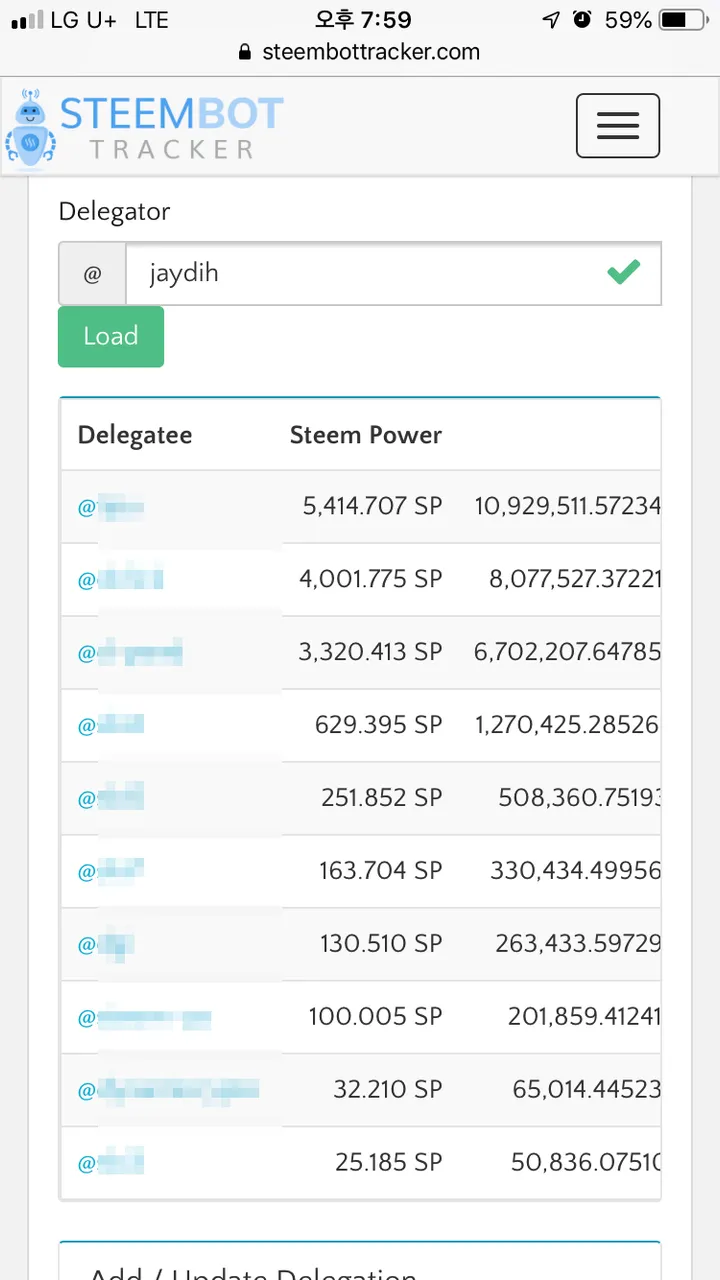This screenshot has width=720, height=1280.
Task: Select the 629.395 SP value
Action: pos(378,725)
